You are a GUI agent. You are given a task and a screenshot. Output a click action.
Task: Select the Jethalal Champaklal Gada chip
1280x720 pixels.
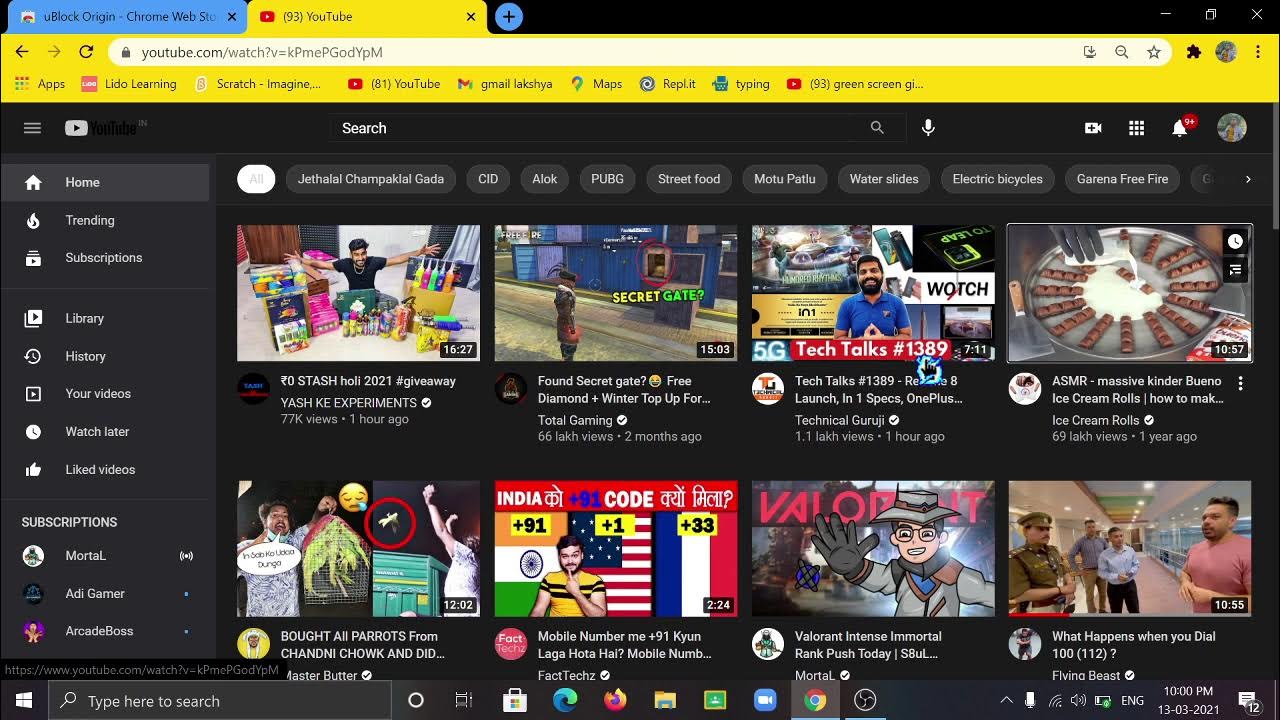371,179
